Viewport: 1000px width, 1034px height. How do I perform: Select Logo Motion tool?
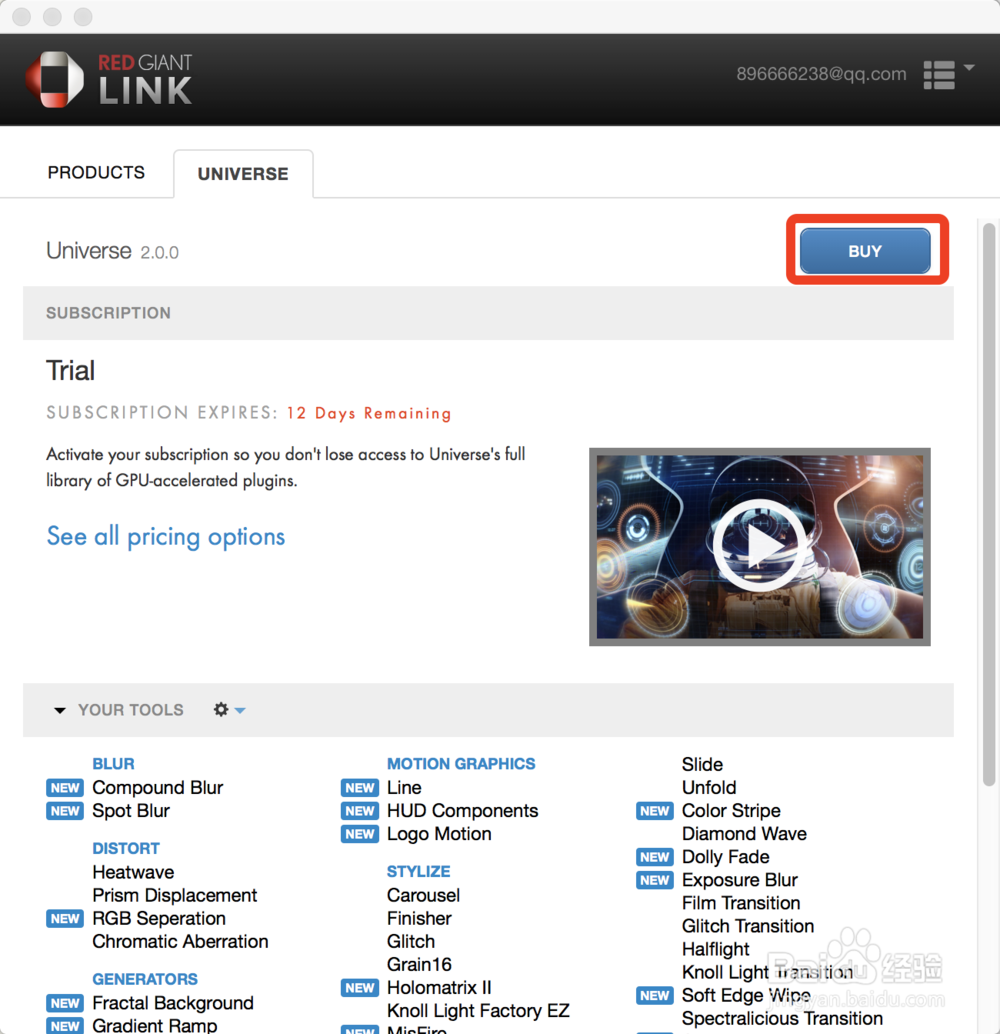point(439,834)
